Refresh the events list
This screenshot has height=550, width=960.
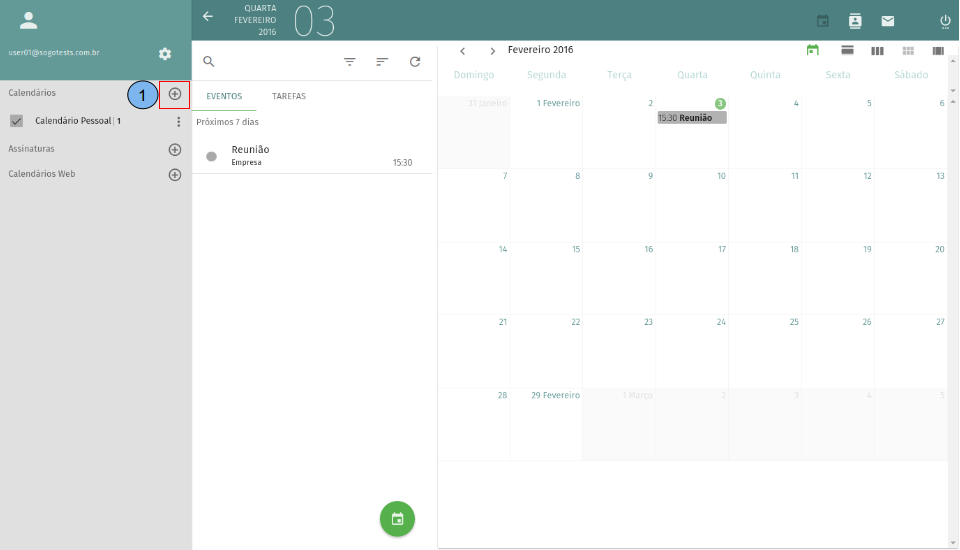pyautogui.click(x=415, y=62)
